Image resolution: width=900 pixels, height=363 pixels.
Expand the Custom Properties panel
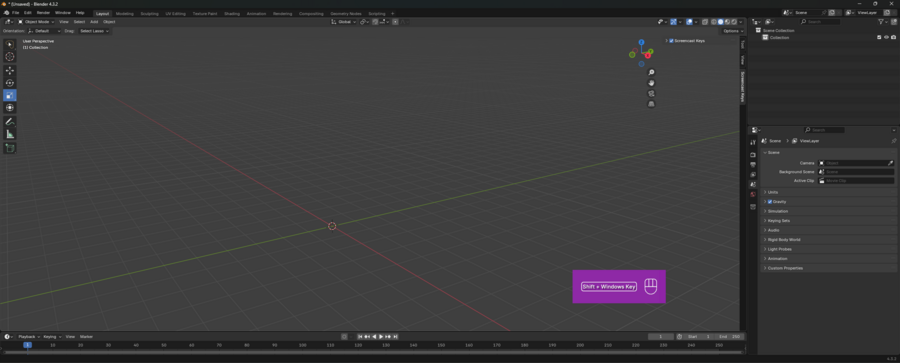(828, 268)
